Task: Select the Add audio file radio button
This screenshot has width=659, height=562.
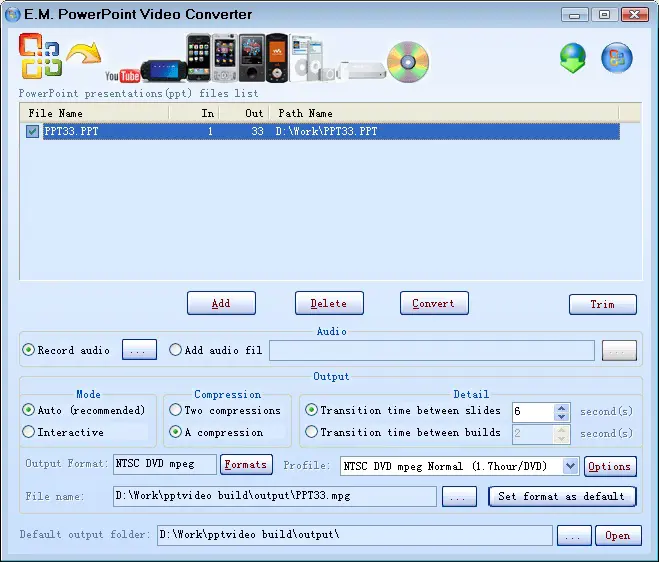Action: [x=176, y=350]
